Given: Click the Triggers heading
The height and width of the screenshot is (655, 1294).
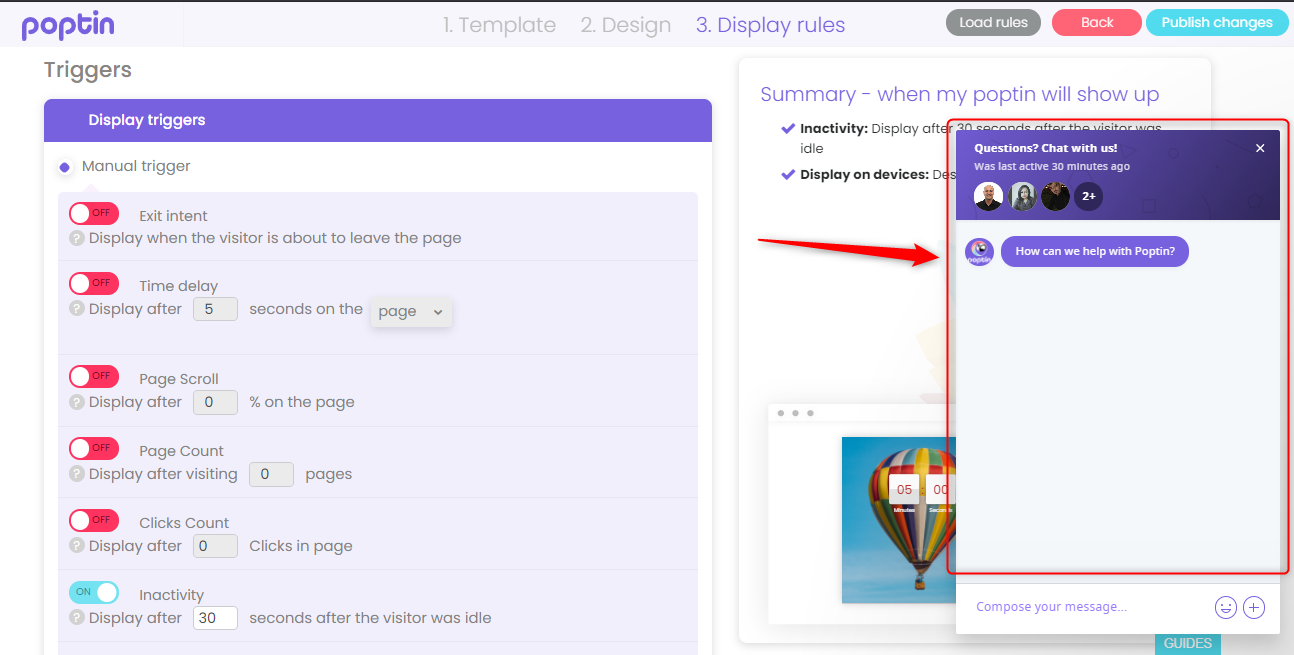Looking at the screenshot, I should (88, 70).
